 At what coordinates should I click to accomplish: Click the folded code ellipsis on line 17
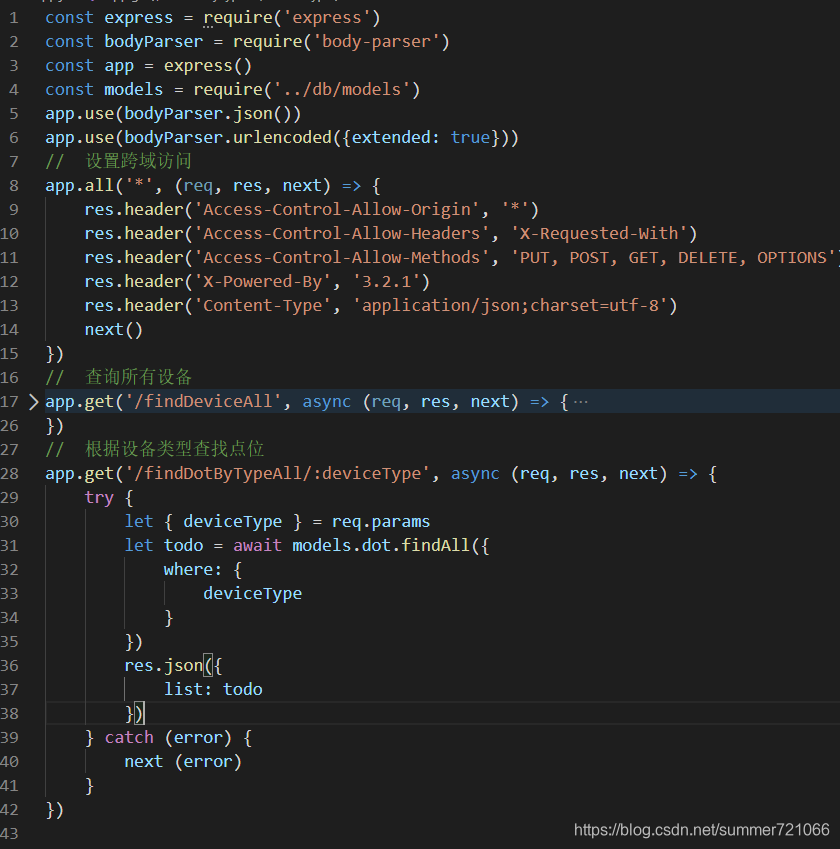[x=581, y=402]
